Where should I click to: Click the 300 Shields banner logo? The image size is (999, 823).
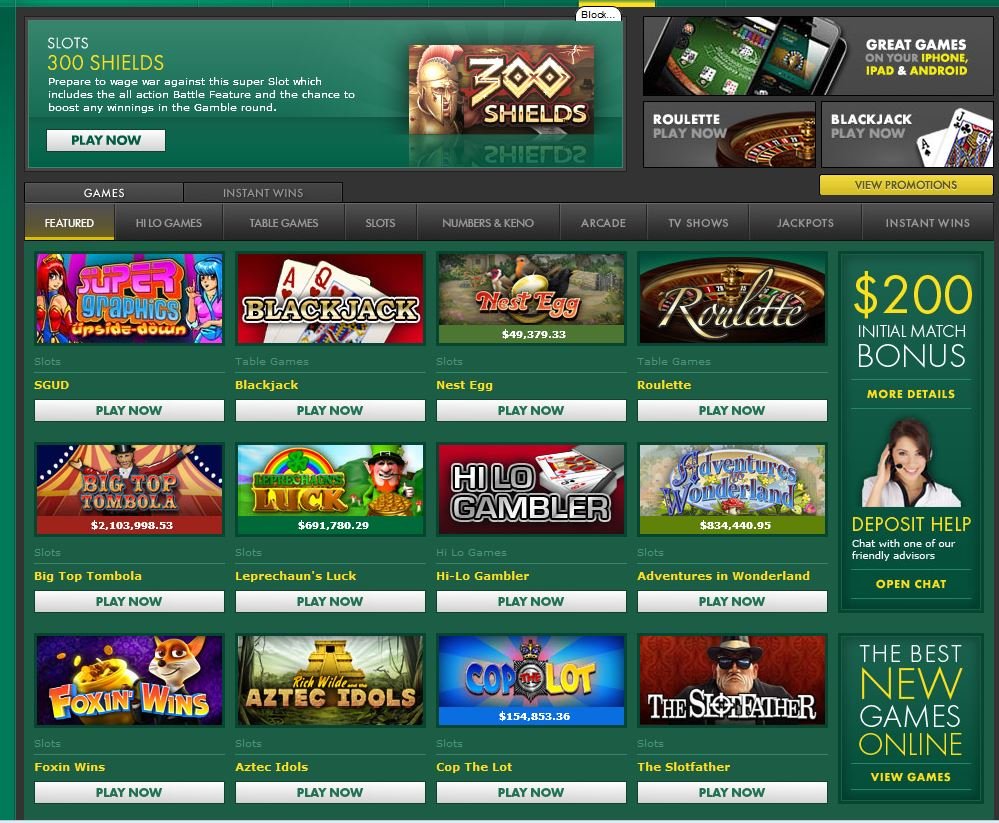click(x=501, y=89)
